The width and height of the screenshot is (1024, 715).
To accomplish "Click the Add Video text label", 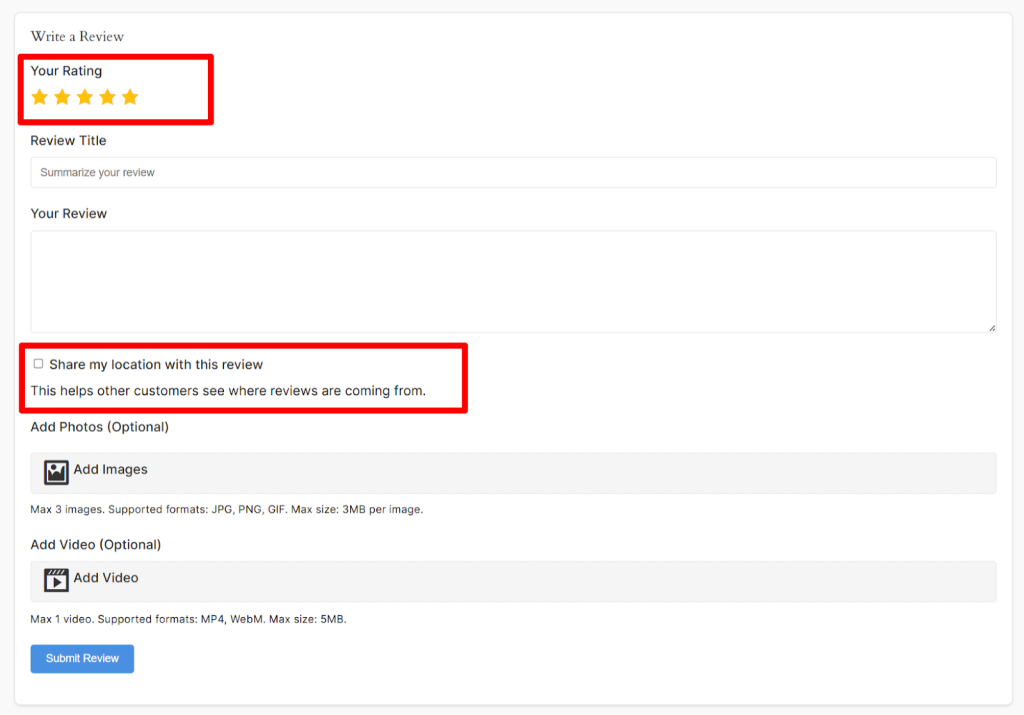I will click(106, 578).
